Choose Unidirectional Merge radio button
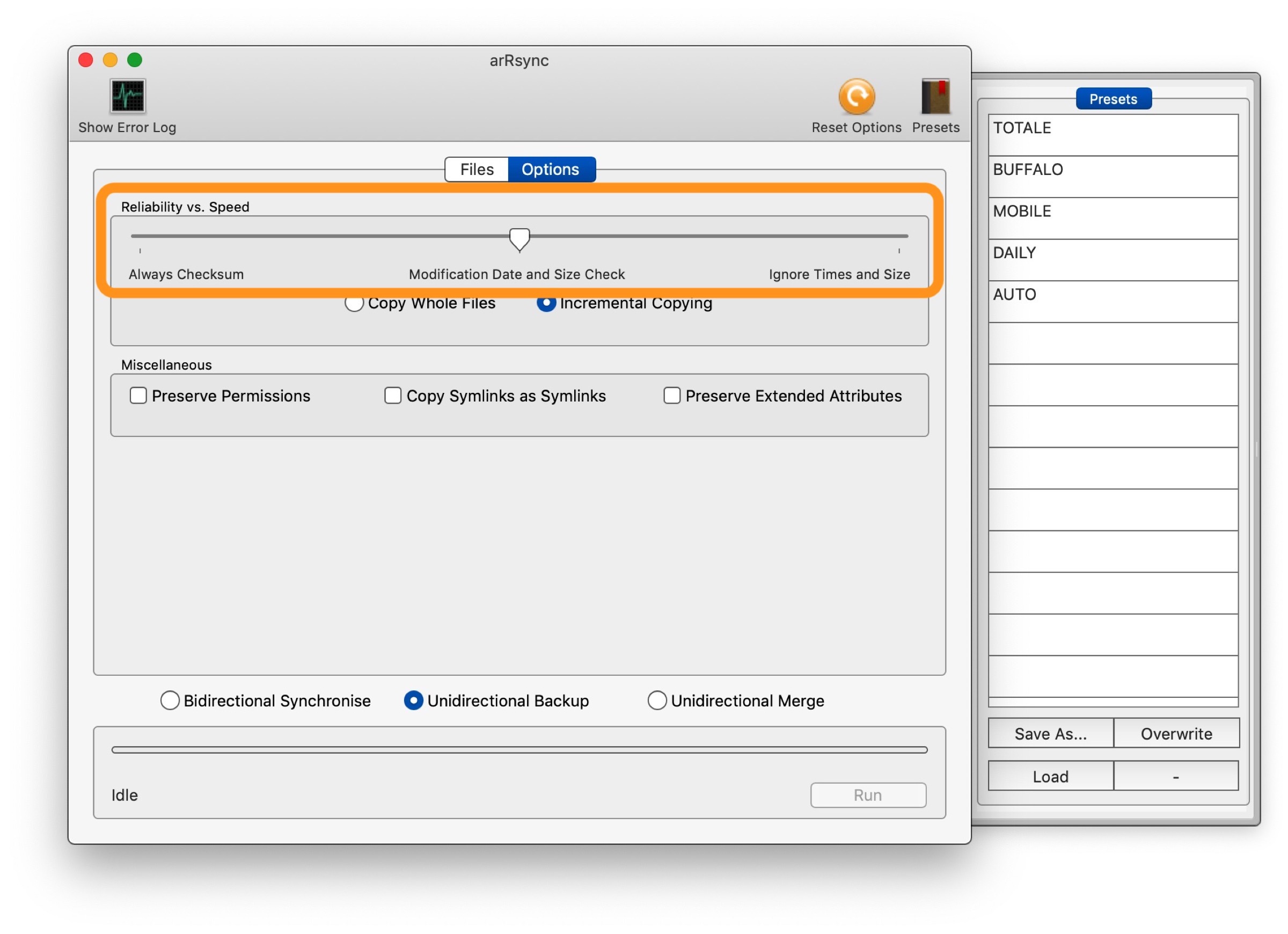The width and height of the screenshot is (1288, 934). 657,700
